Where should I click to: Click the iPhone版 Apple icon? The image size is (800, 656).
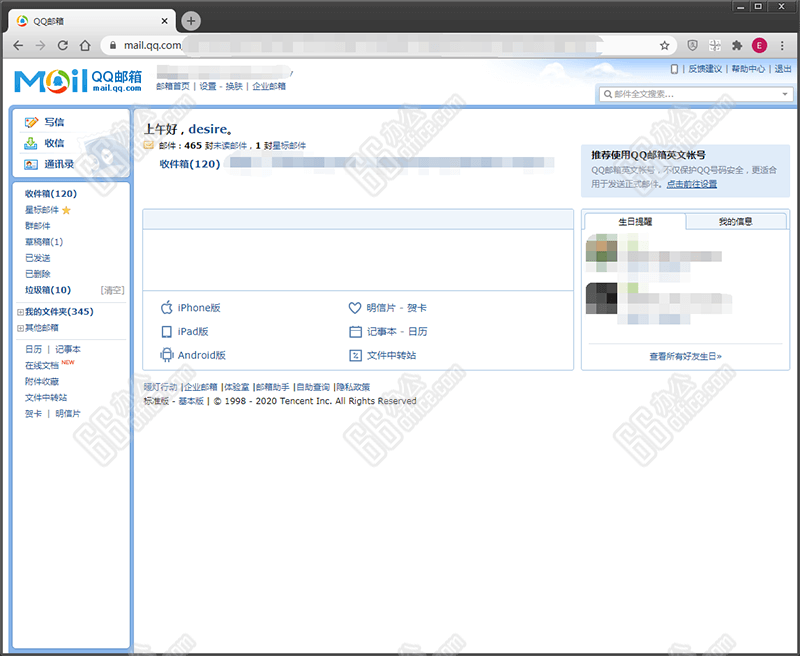(167, 308)
